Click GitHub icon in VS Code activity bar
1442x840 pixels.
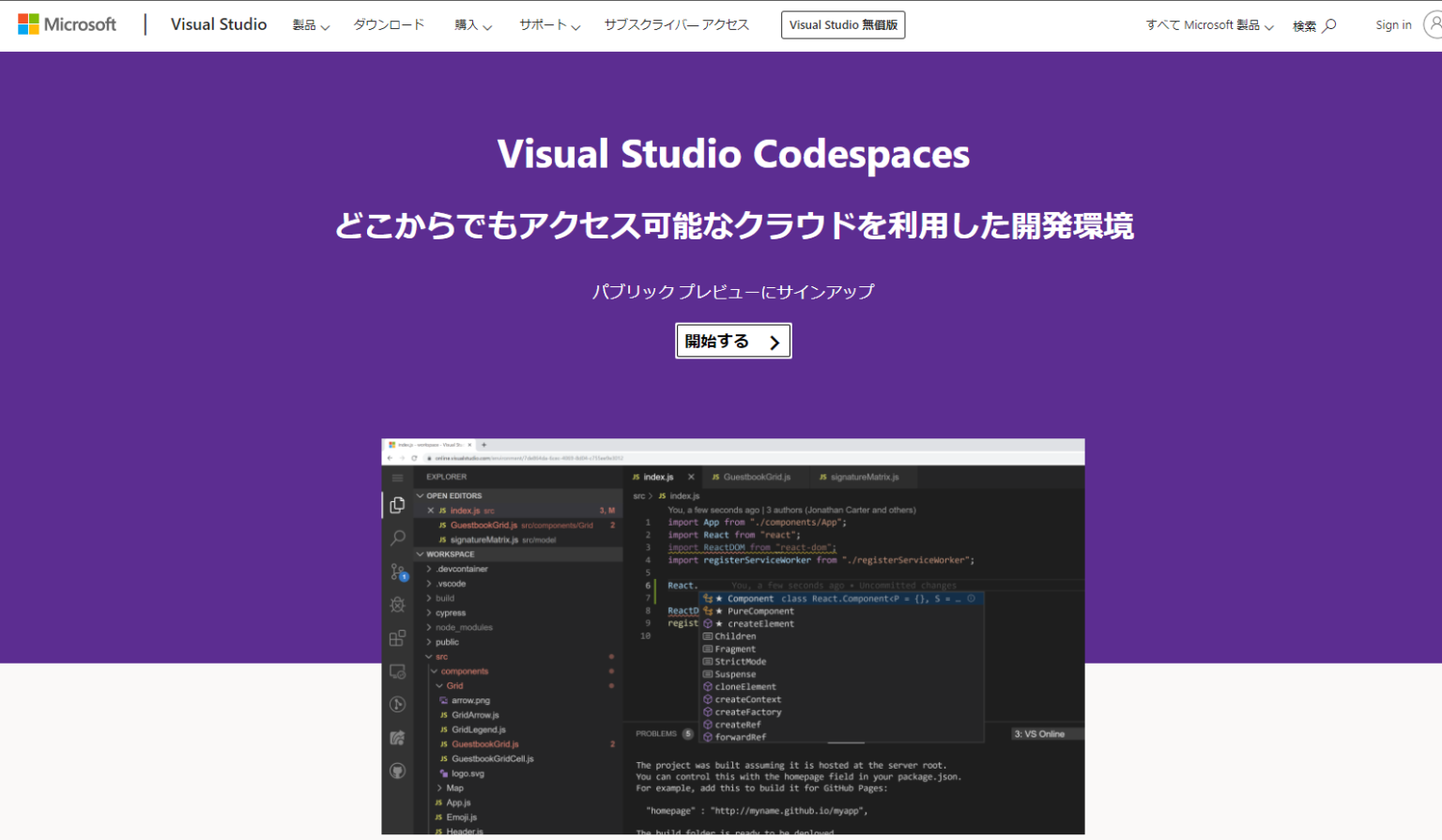coord(397,771)
